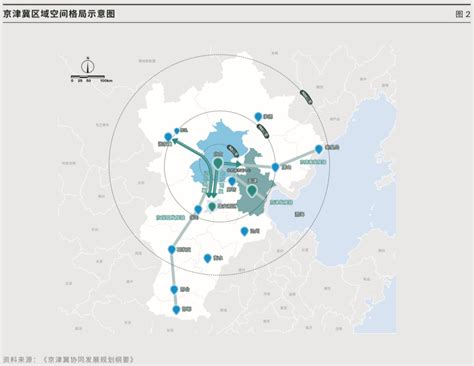Screen dimensions: 474x366
Task: Click the blue Xingtai pin
Action: click(174, 289)
